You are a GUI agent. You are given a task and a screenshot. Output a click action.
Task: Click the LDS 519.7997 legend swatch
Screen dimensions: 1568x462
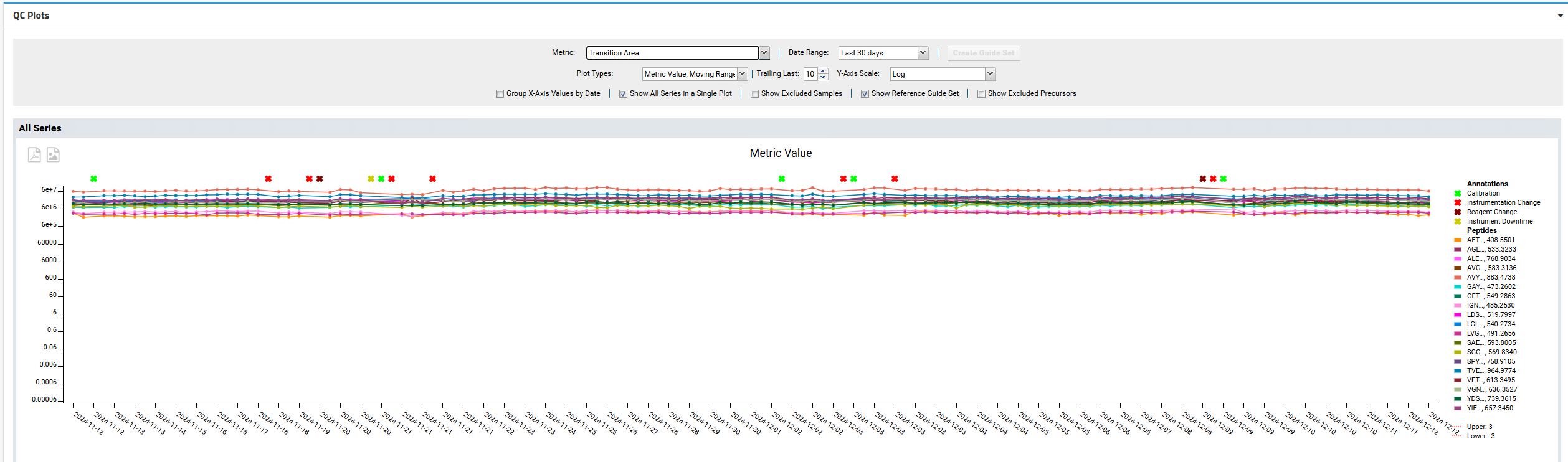pos(1458,314)
